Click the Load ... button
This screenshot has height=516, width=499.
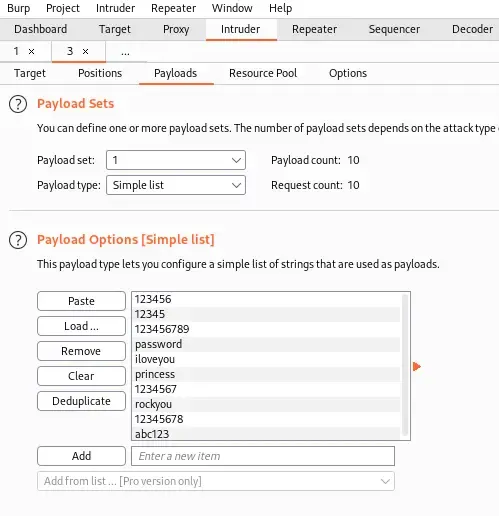pos(81,326)
